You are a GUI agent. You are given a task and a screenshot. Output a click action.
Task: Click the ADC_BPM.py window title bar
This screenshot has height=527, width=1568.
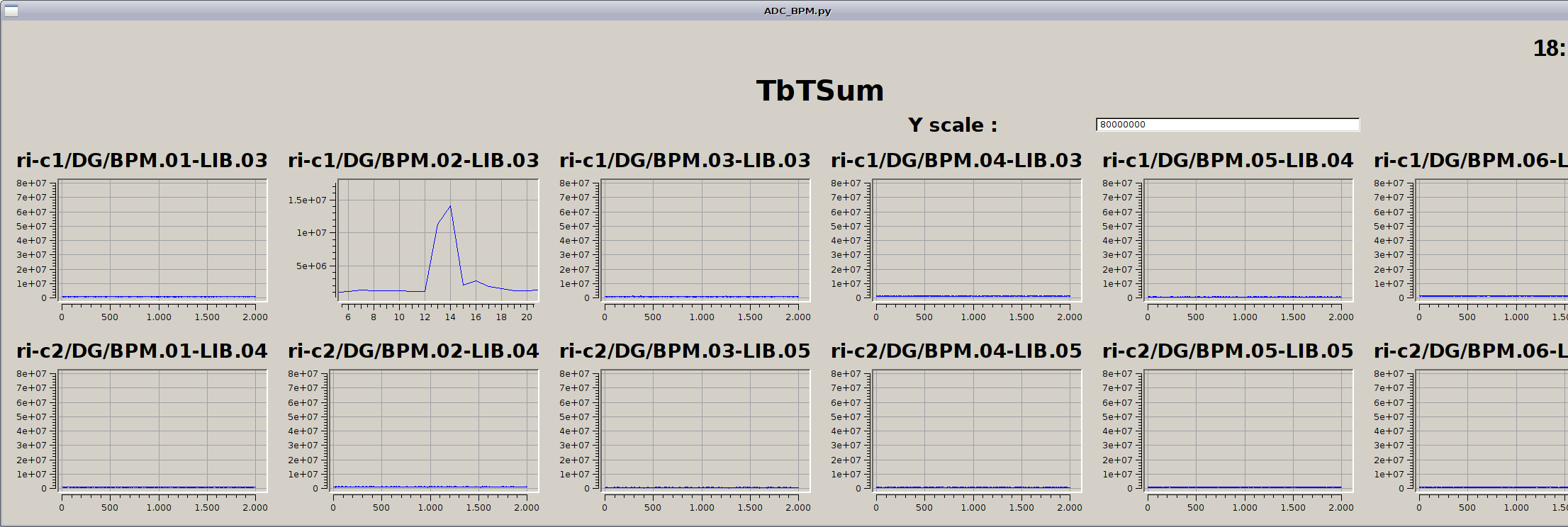797,11
